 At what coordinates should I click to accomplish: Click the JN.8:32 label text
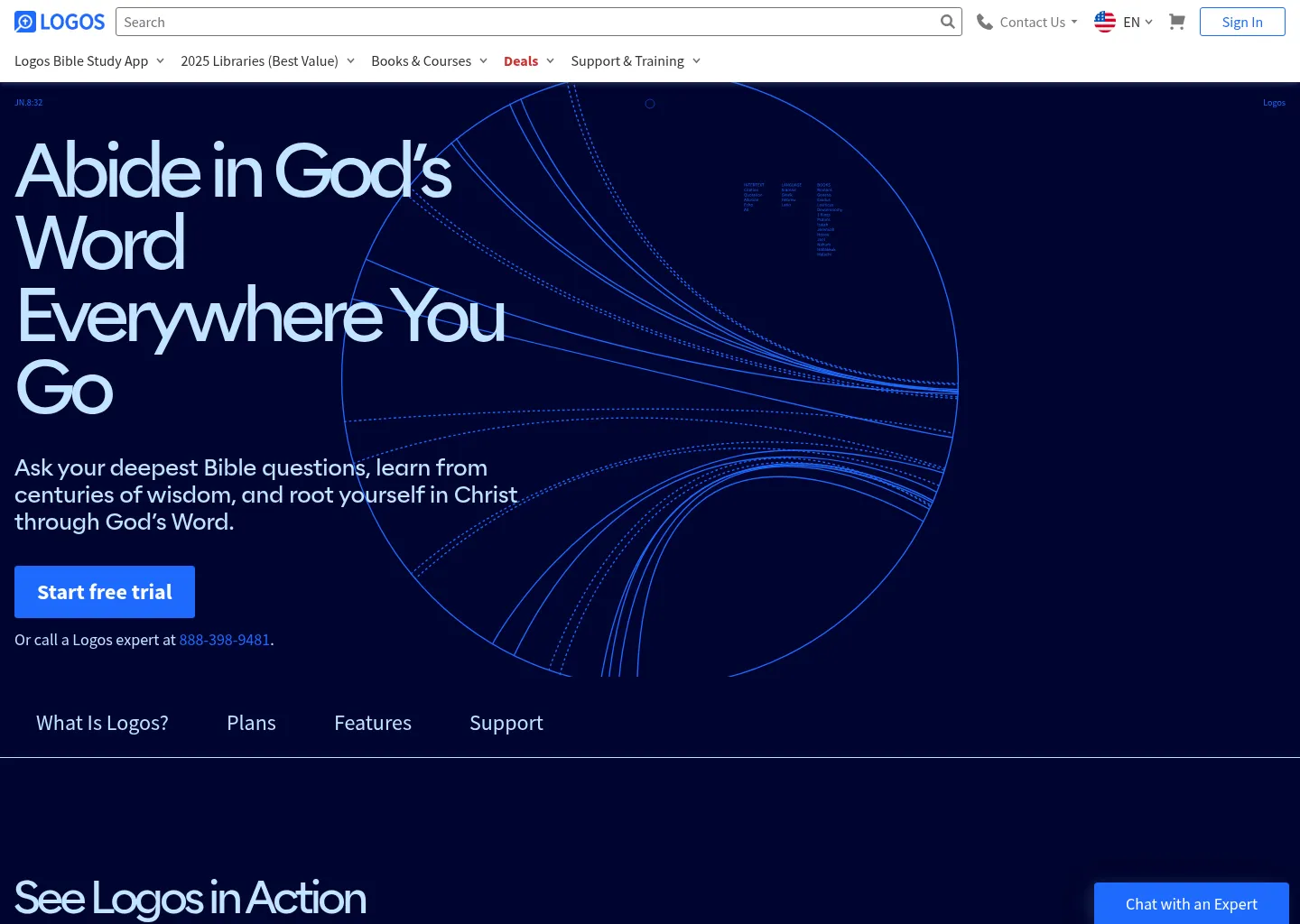pos(29,103)
